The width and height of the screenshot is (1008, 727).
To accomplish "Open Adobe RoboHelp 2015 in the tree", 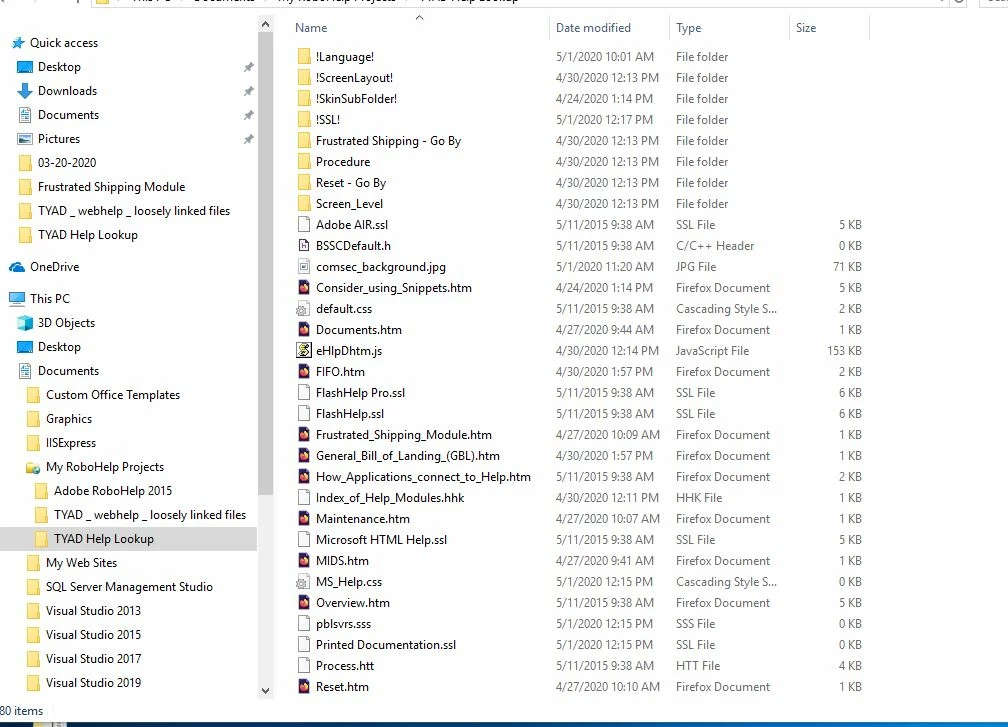I will [x=112, y=491].
